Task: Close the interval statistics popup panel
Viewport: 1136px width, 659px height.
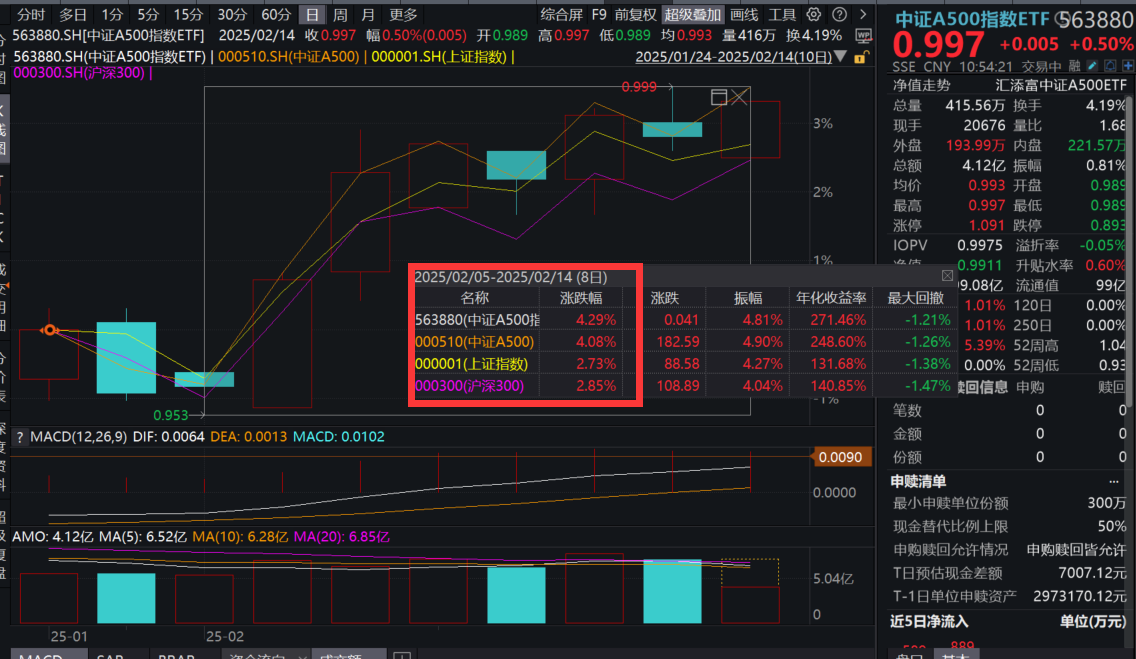Action: coord(947,275)
